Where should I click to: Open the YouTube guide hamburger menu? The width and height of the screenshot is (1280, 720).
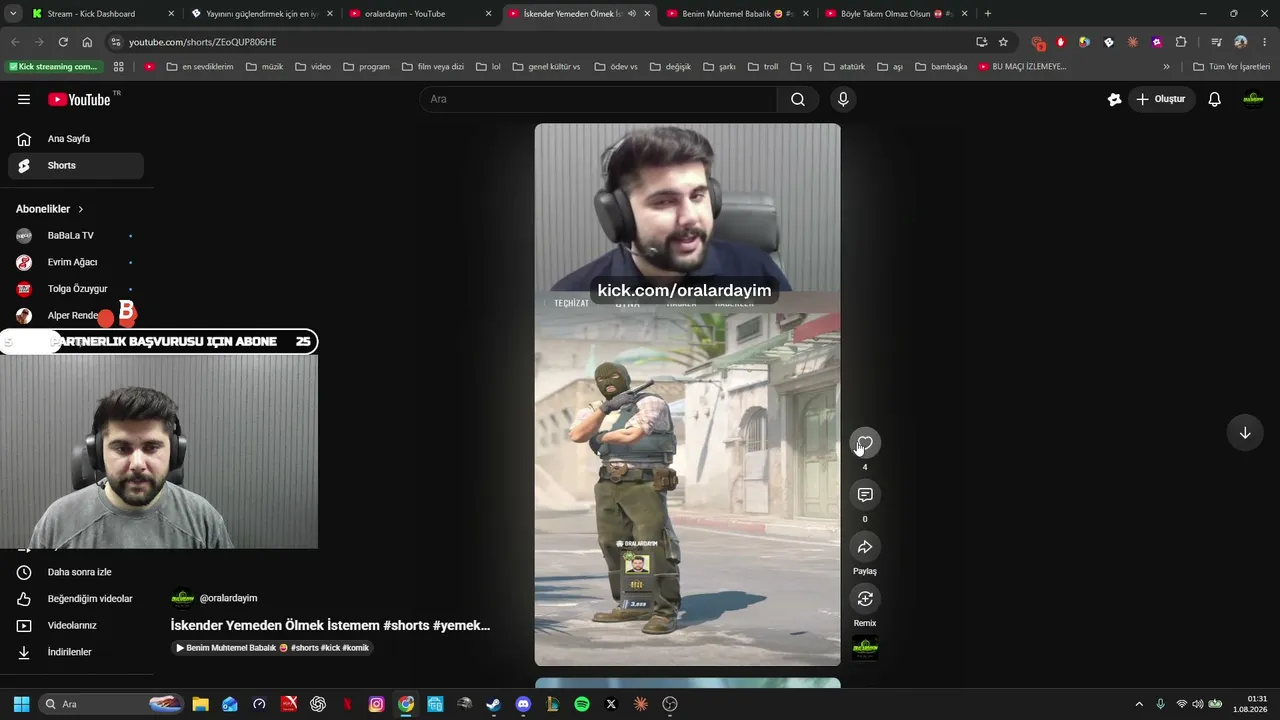point(24,99)
